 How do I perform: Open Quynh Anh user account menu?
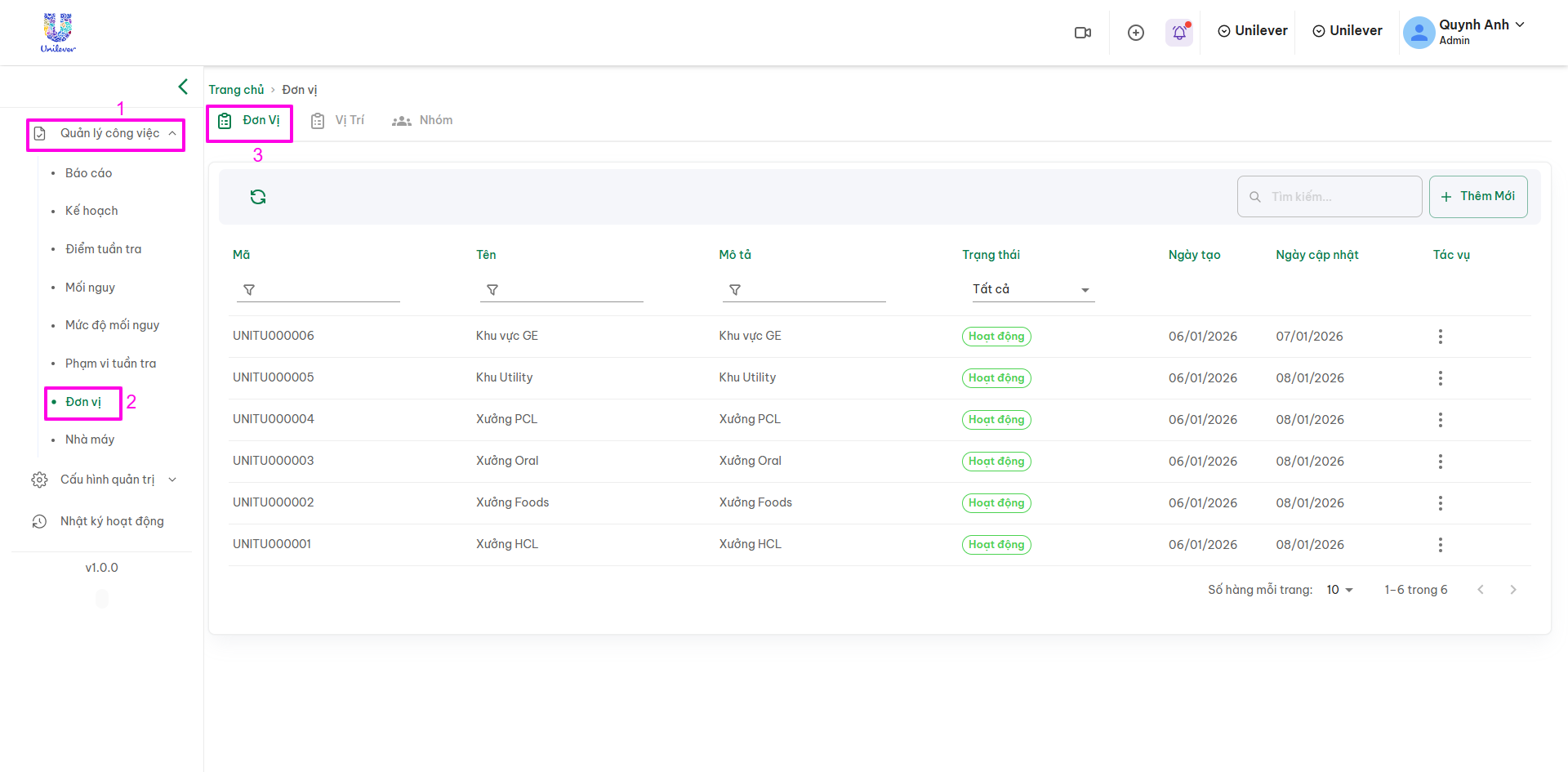[1464, 32]
